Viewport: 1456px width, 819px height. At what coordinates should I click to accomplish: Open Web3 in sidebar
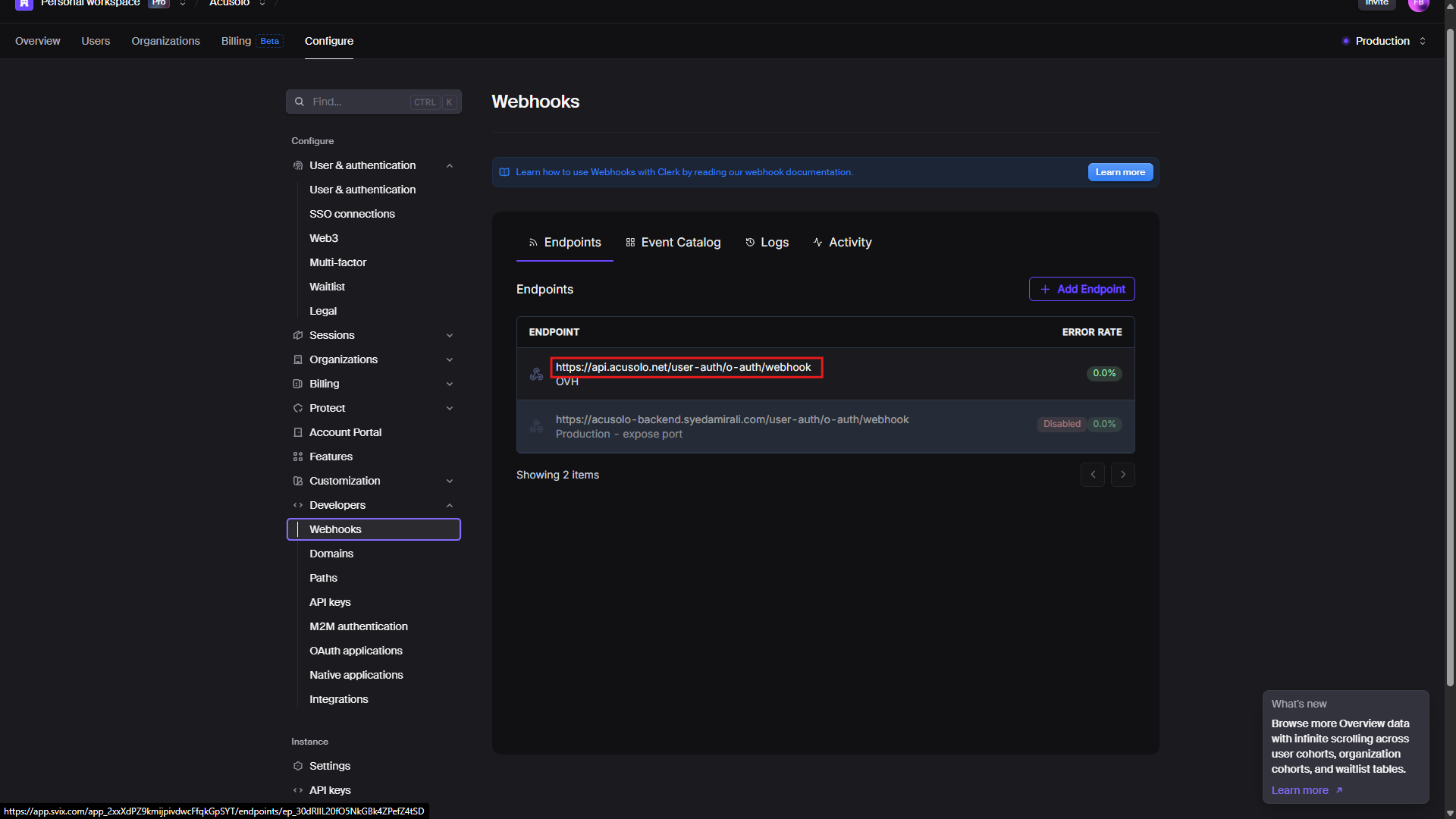point(324,238)
